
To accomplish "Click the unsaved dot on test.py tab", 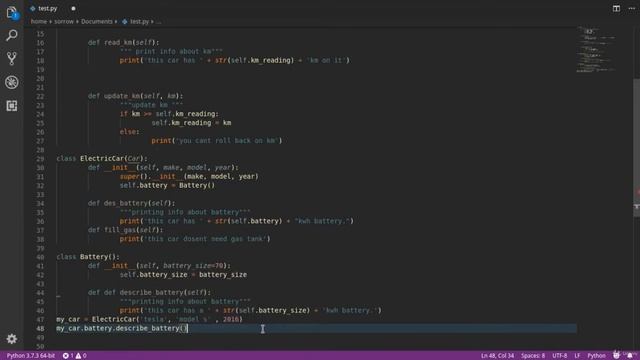I will pos(73,9).
